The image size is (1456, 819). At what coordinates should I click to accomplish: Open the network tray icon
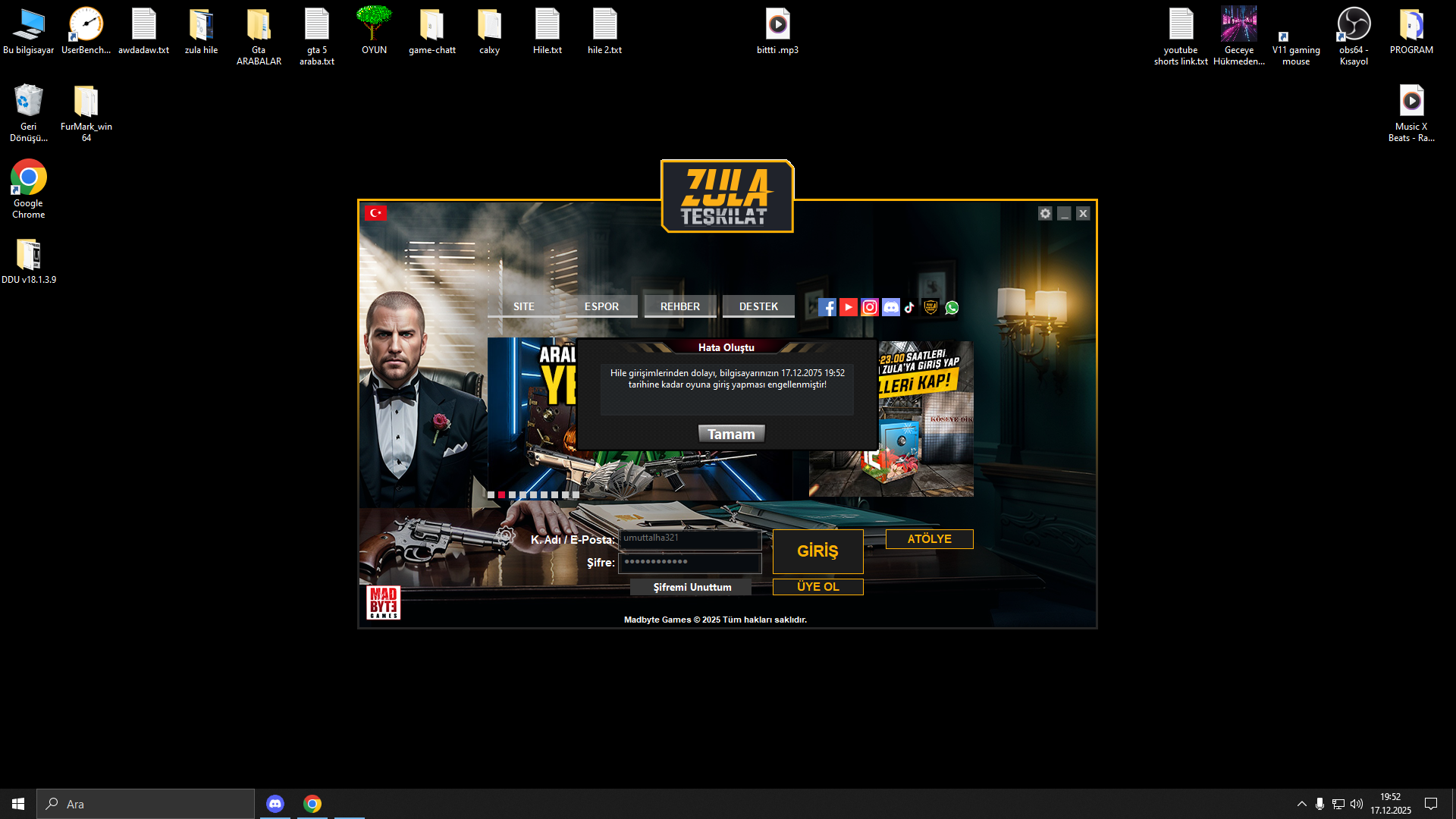click(x=1338, y=804)
